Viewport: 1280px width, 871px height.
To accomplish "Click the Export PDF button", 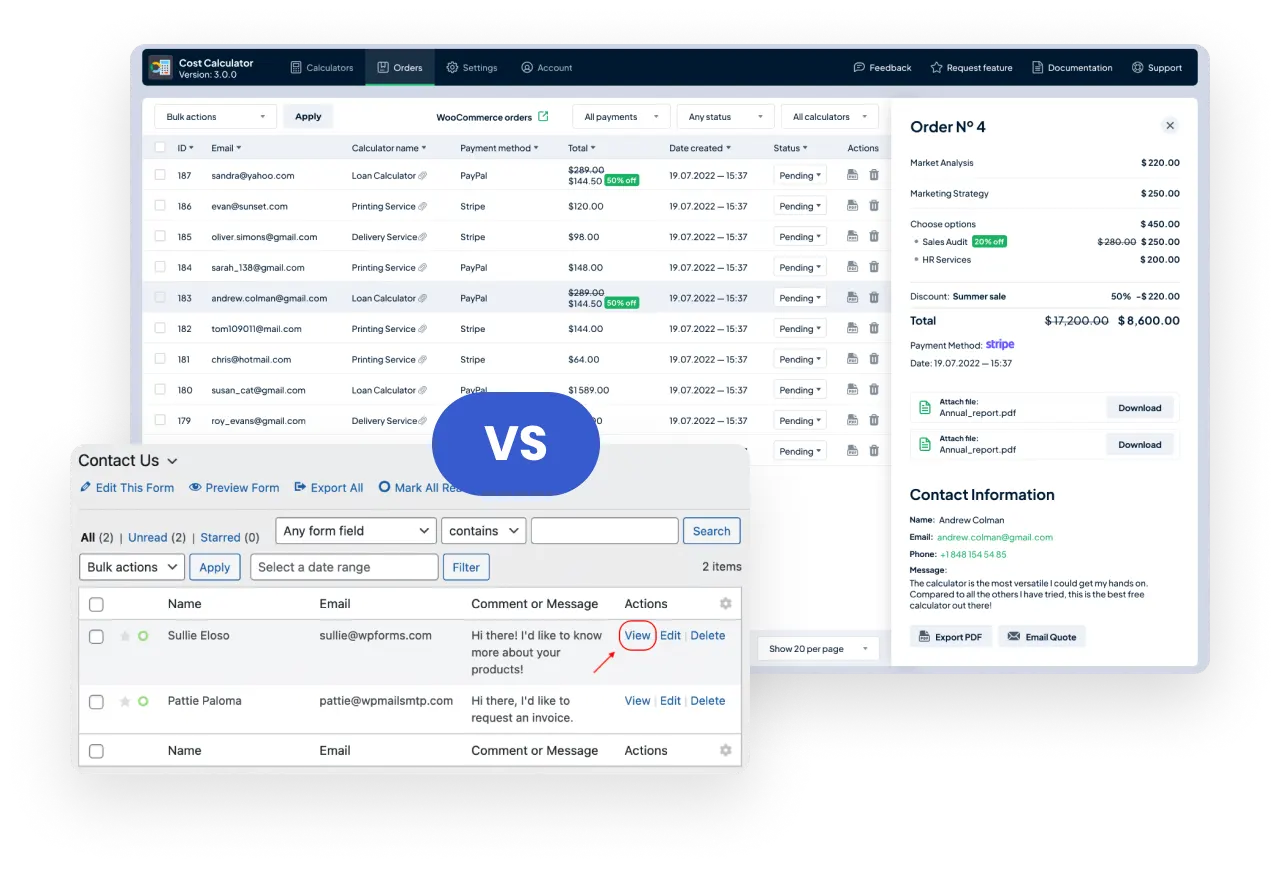I will (x=950, y=637).
